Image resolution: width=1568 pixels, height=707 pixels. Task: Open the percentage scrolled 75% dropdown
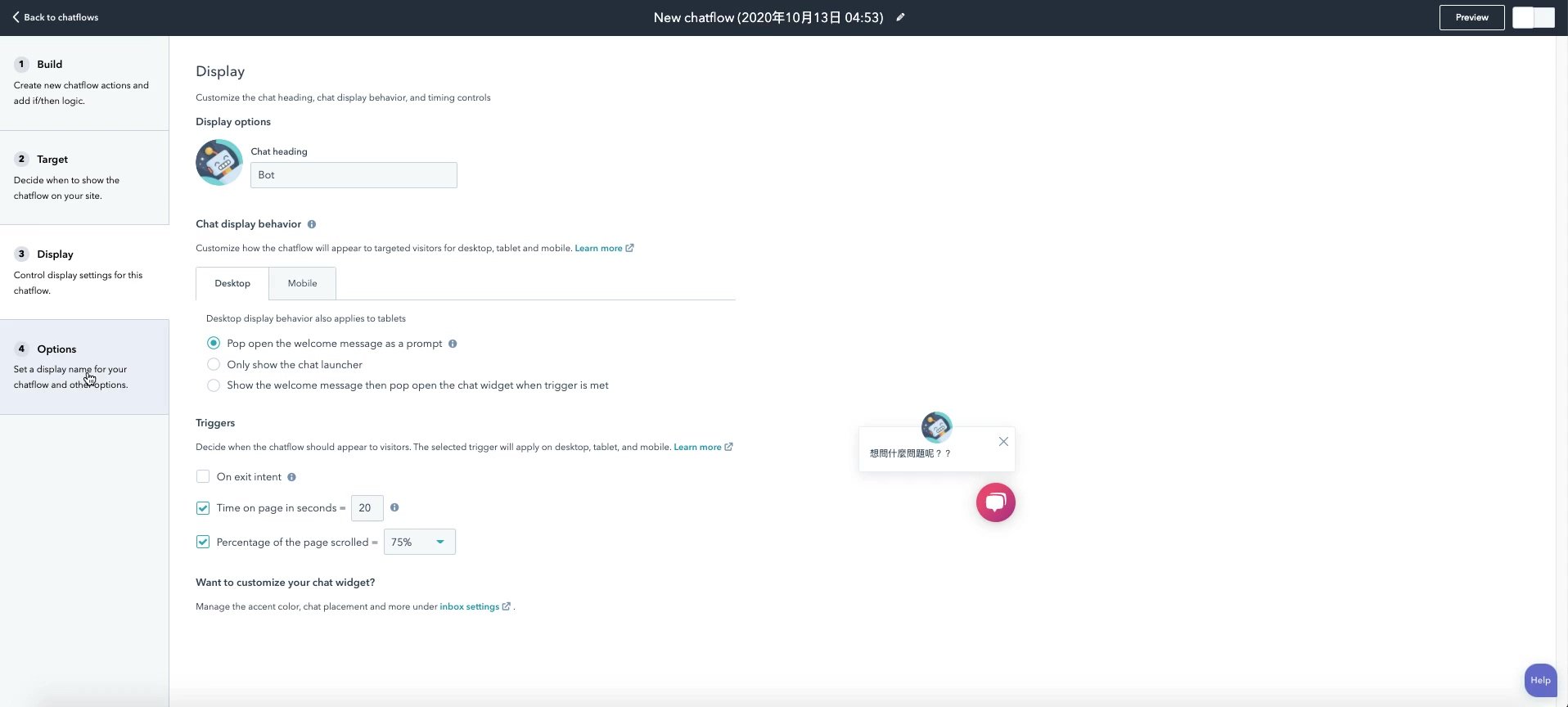pyautogui.click(x=419, y=542)
